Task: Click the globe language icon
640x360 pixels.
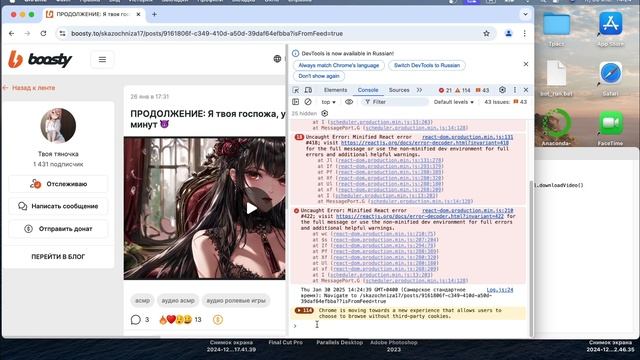Action: coord(277,59)
